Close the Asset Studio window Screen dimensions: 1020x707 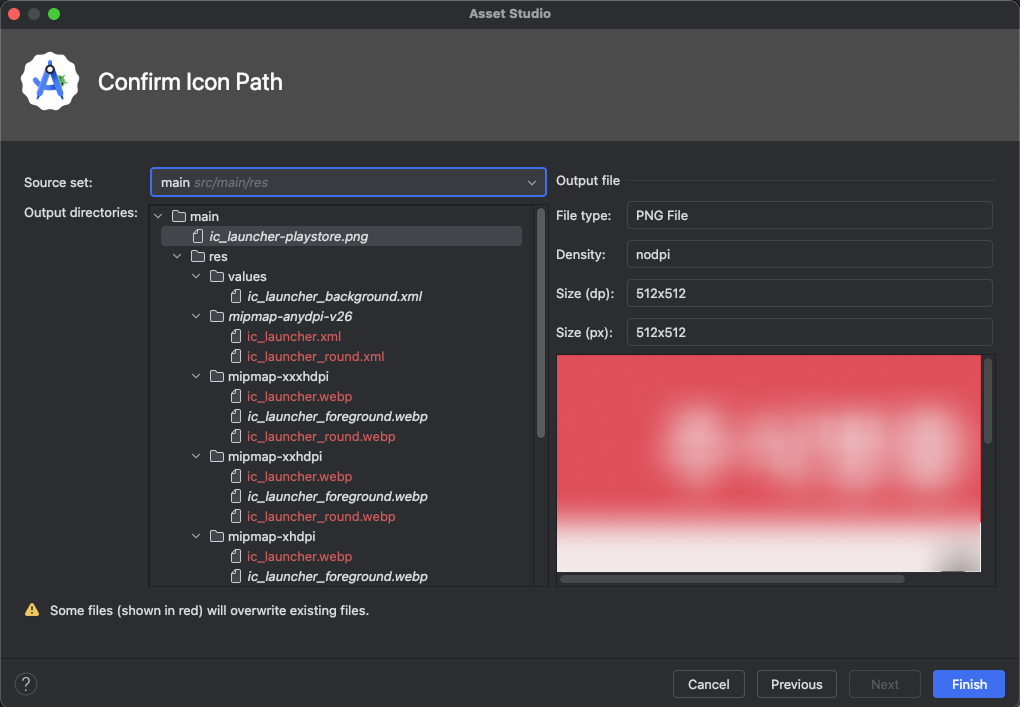pyautogui.click(x=14, y=14)
